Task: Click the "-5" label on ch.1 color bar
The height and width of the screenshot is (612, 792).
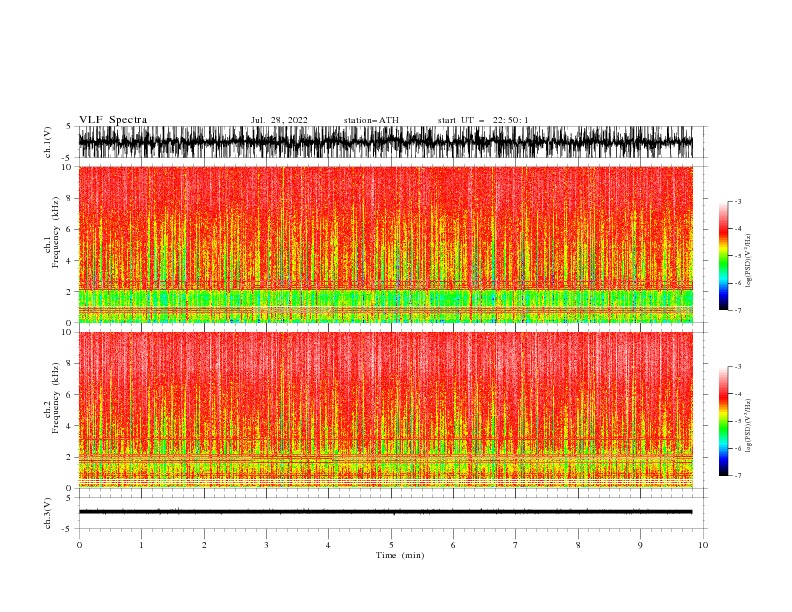Action: pos(737,256)
